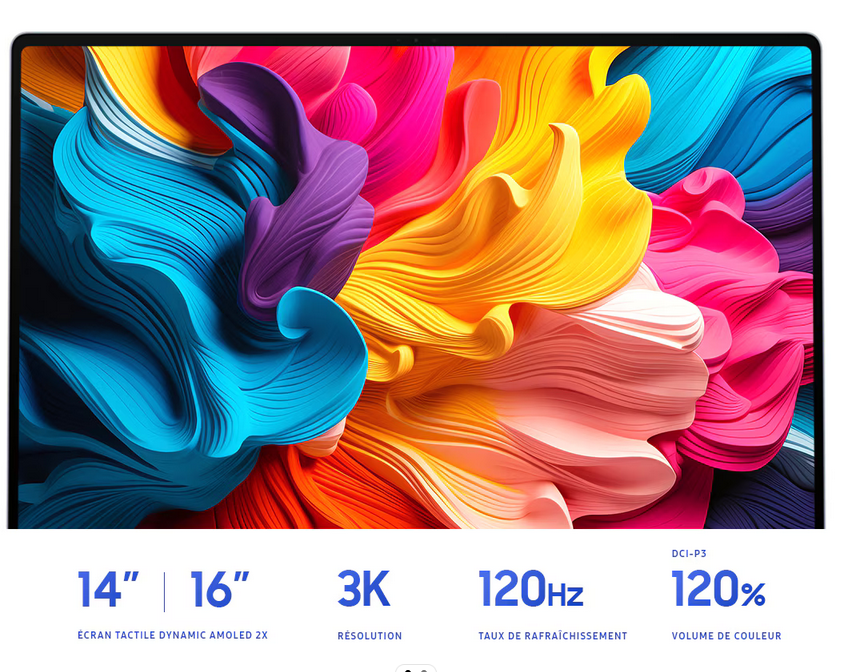
Task: Click the VOLUME DE COULEUR caption
Action: tap(726, 636)
